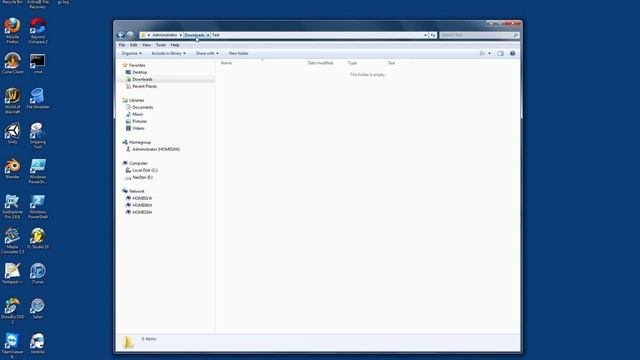
Task: Select pc.log file on desktop
Action: (63, 2)
